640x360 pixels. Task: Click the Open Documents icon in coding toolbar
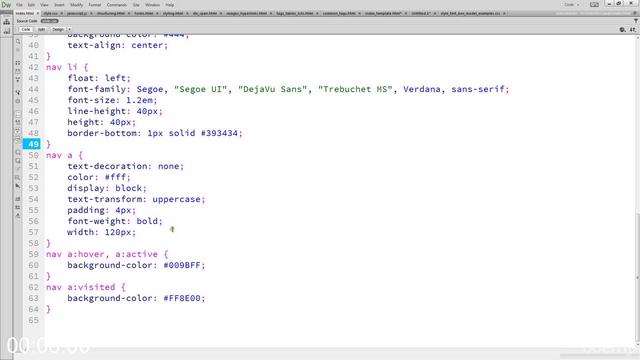18,41
